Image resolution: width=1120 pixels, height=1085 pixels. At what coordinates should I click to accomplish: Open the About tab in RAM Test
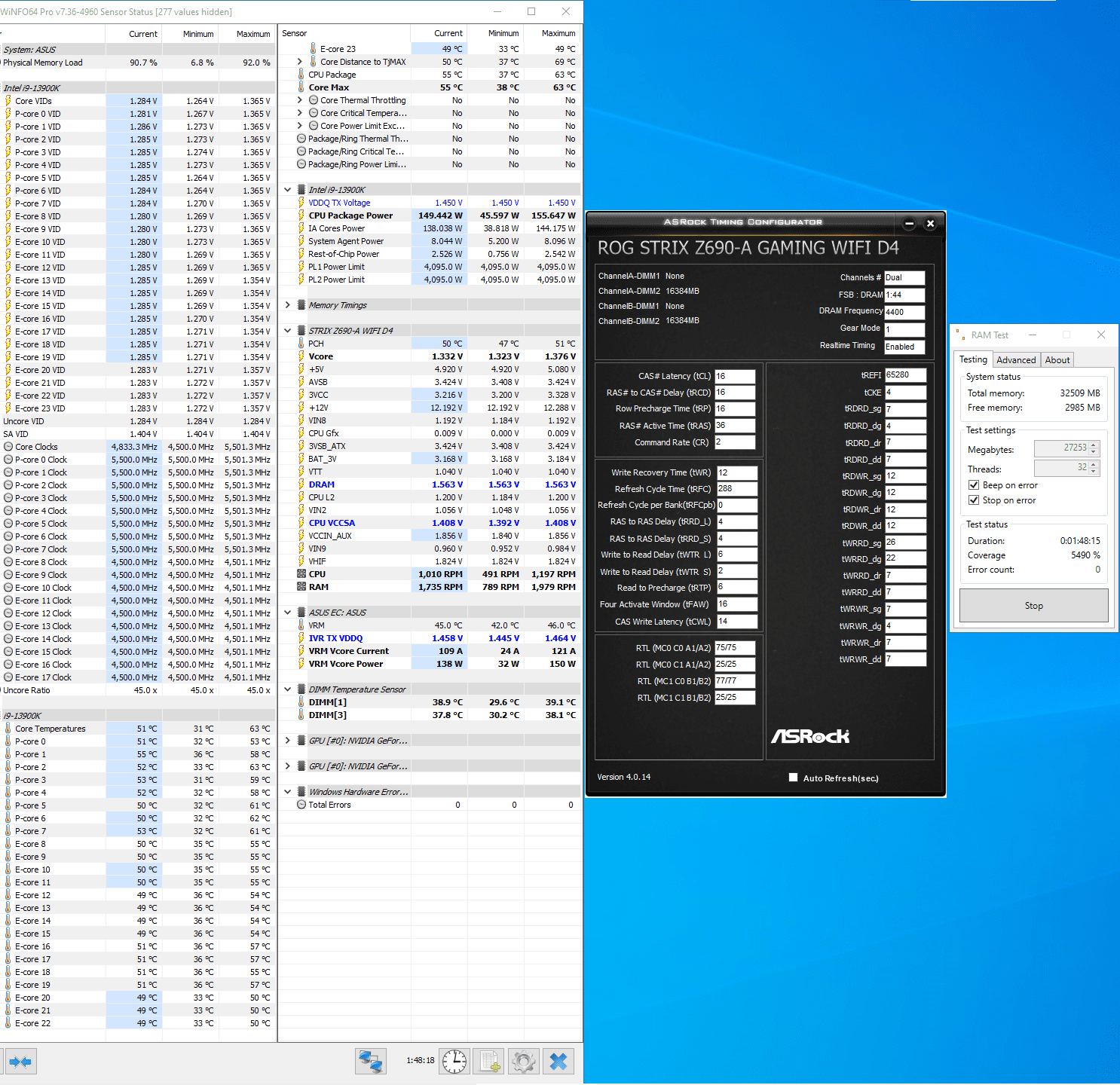coord(1057,360)
